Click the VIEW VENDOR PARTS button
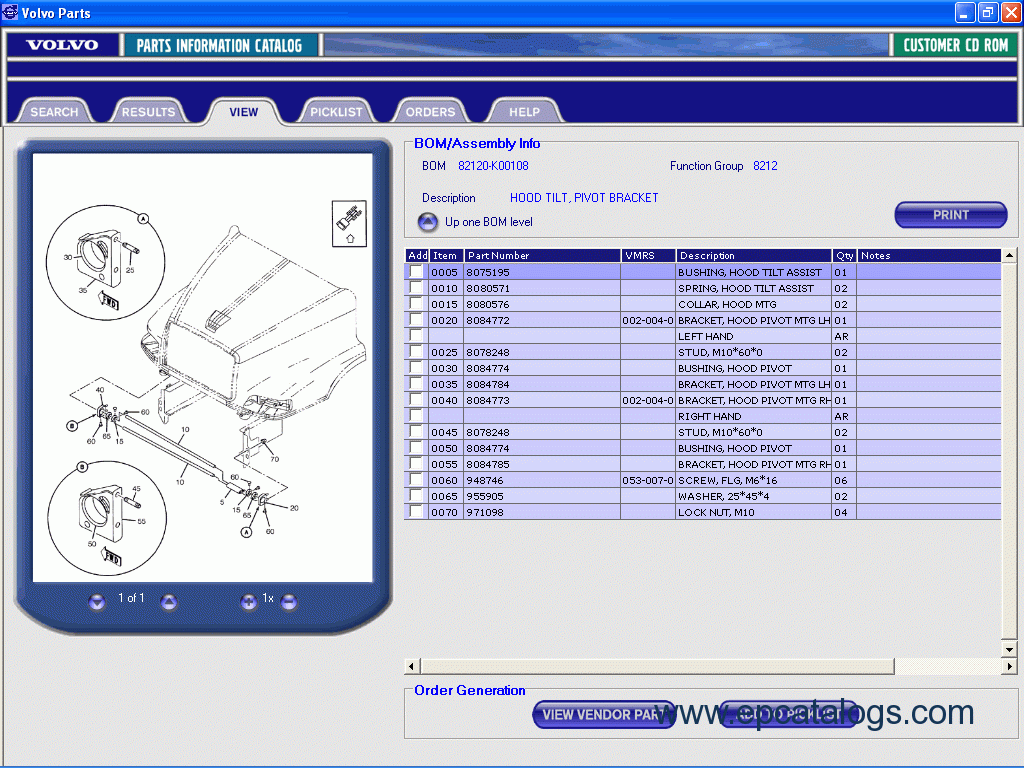Viewport: 1024px width, 768px height. [604, 714]
